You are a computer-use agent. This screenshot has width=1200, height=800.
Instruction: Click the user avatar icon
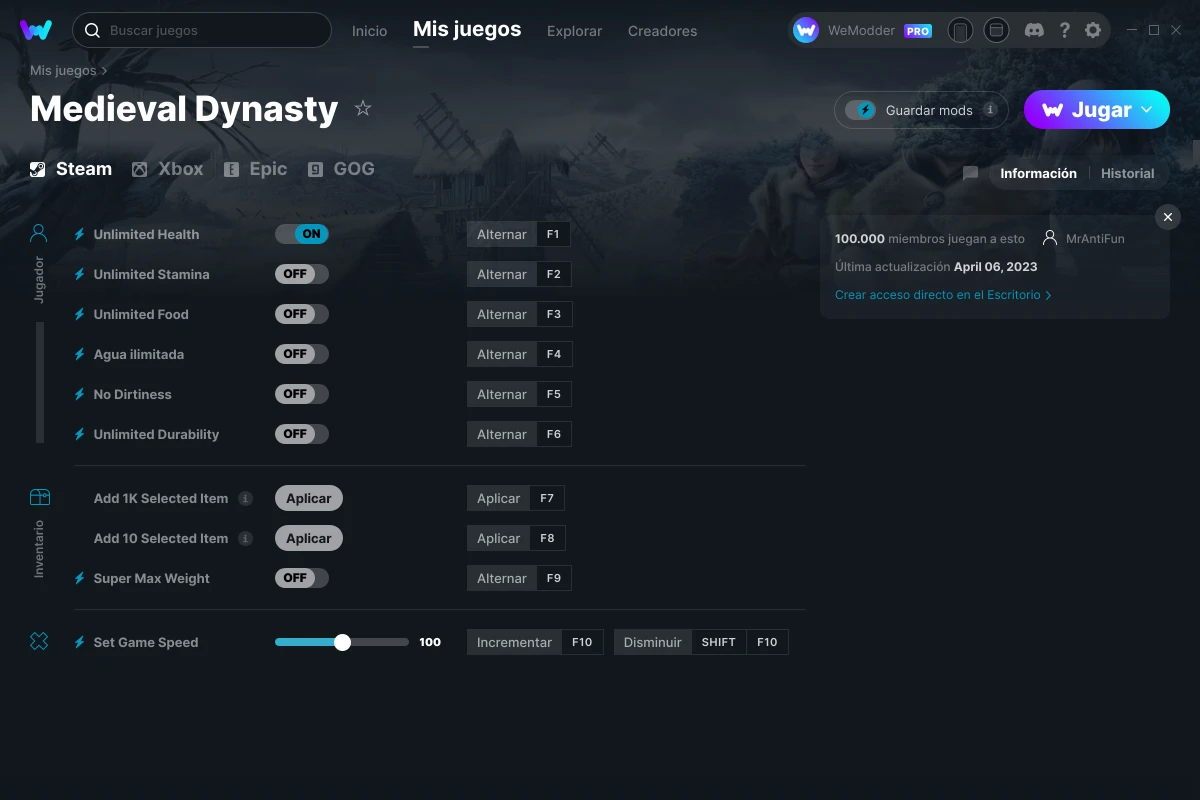806,30
